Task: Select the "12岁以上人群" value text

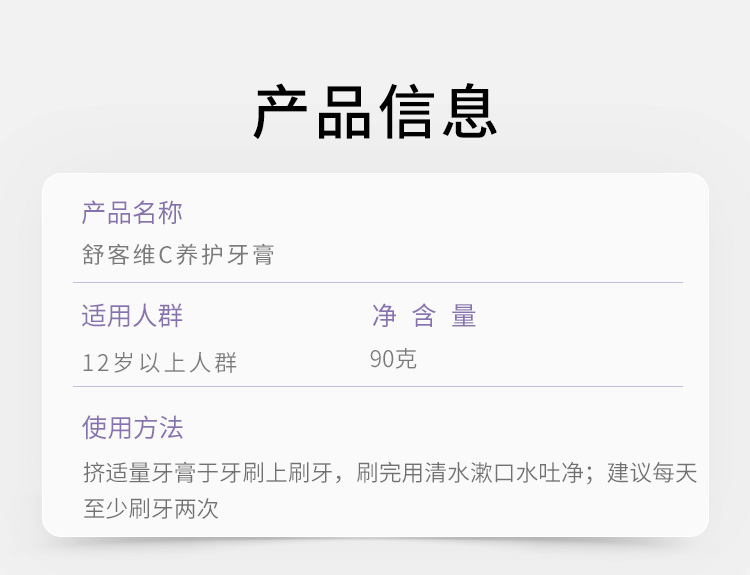Action: pos(160,363)
